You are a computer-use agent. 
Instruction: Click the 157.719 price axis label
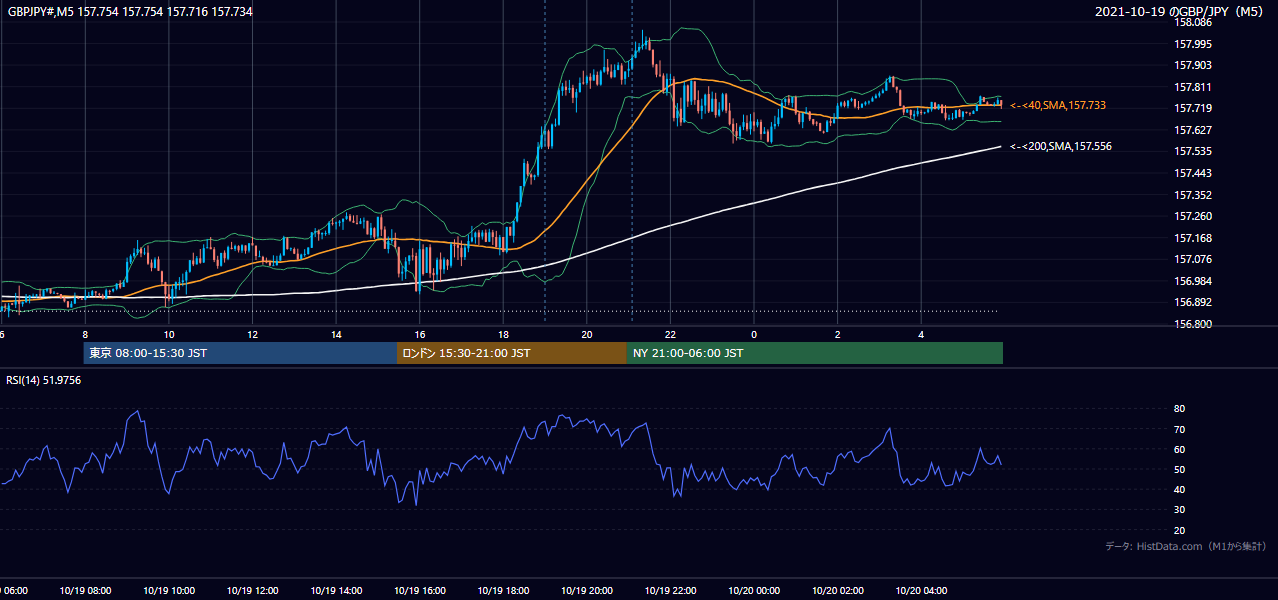pyautogui.click(x=1194, y=108)
